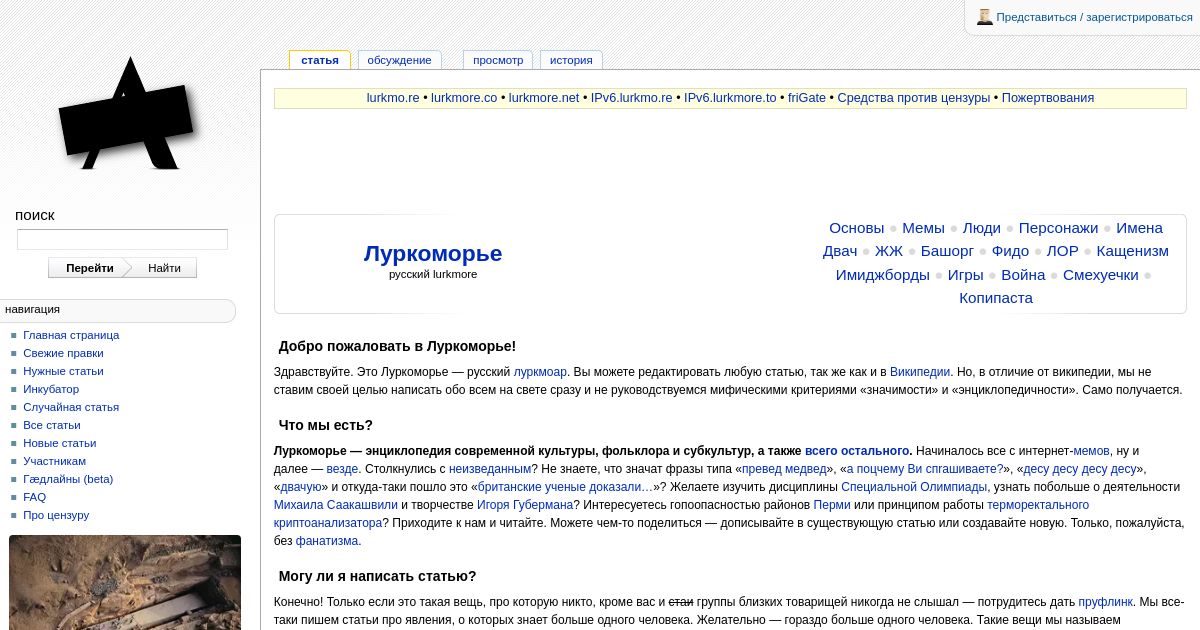Open the Копипаста category link
The height and width of the screenshot is (630, 1200).
point(996,298)
